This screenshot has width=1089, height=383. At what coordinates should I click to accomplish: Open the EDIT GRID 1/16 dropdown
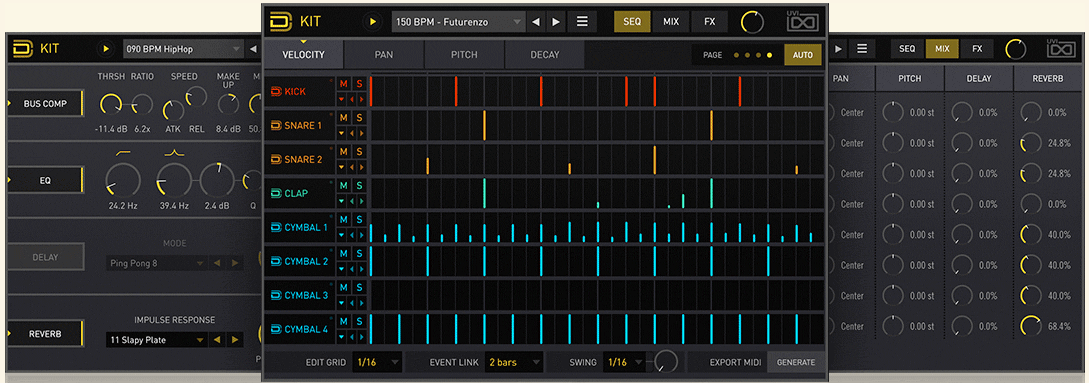coord(377,362)
